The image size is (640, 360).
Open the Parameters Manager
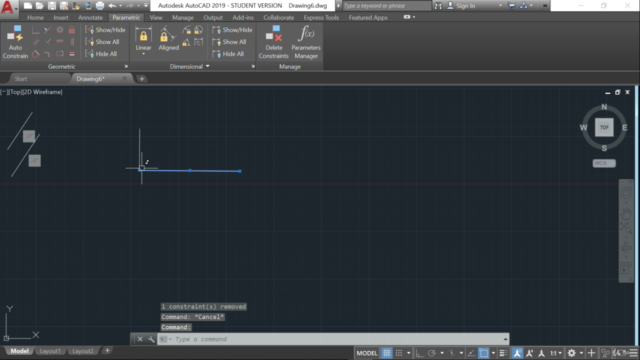point(306,42)
